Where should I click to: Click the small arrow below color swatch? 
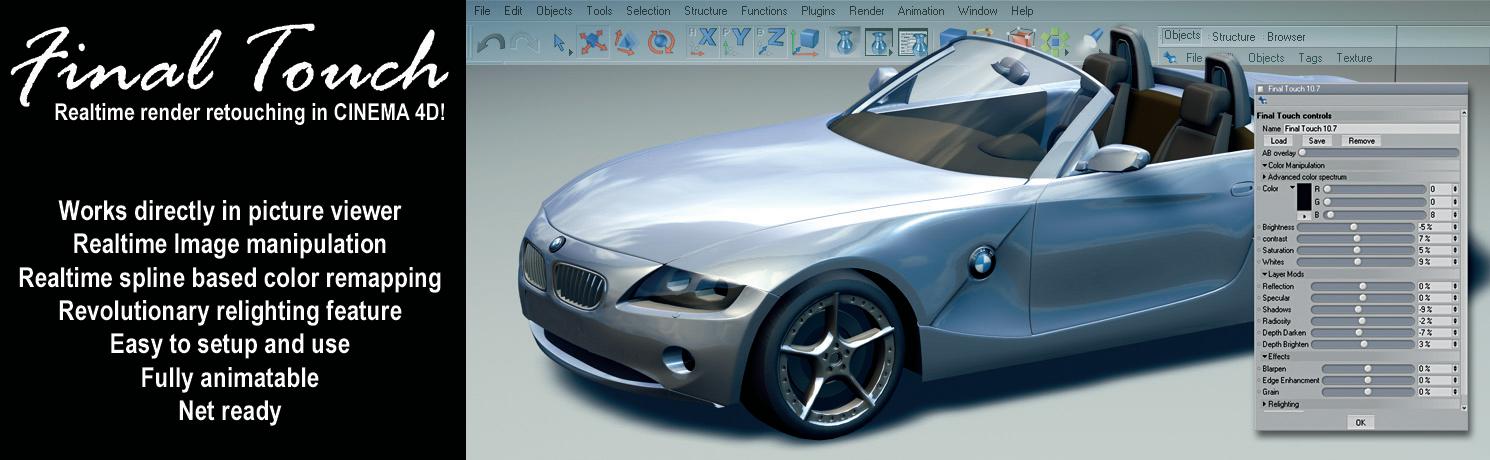(x=1306, y=215)
